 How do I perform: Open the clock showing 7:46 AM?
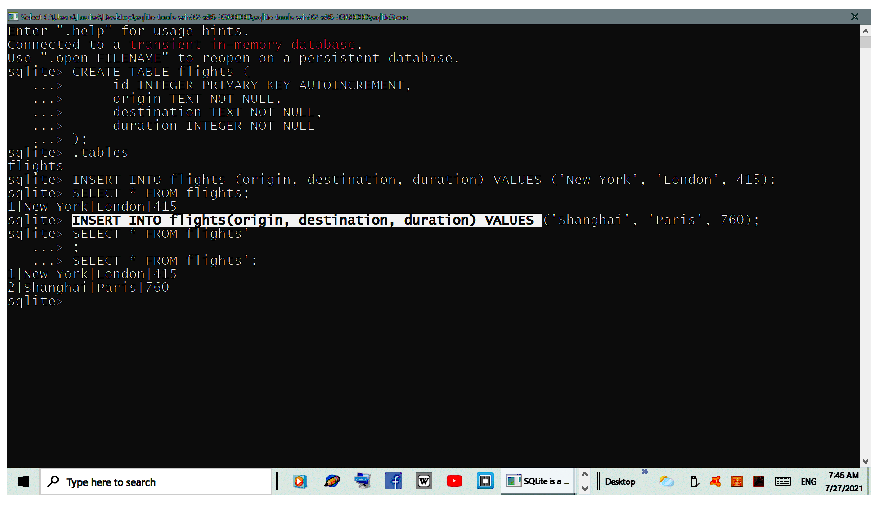pos(844,481)
